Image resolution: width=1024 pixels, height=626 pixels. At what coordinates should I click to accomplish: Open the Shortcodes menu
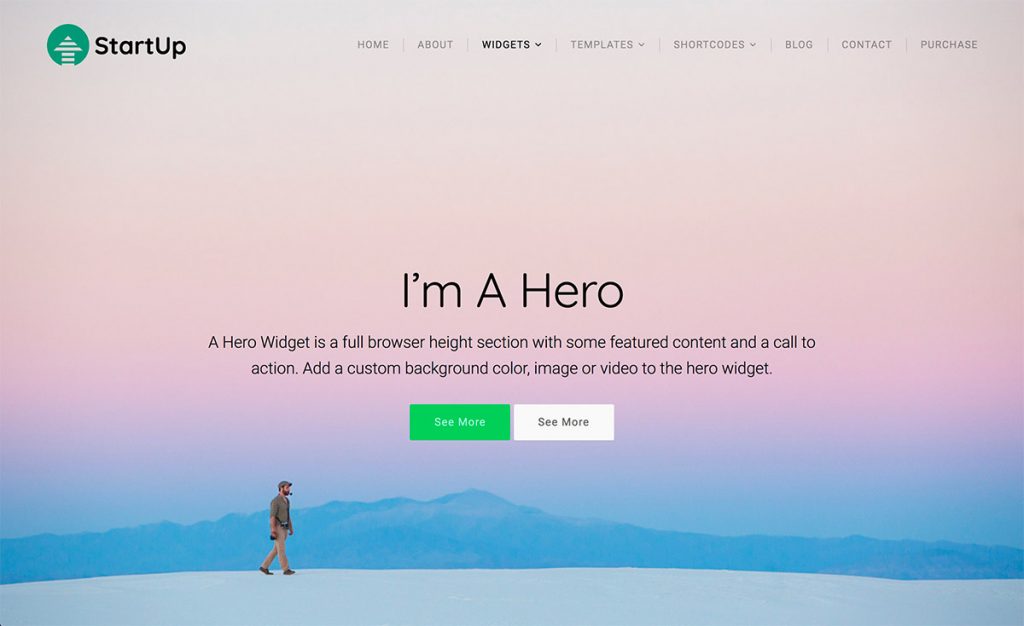709,44
